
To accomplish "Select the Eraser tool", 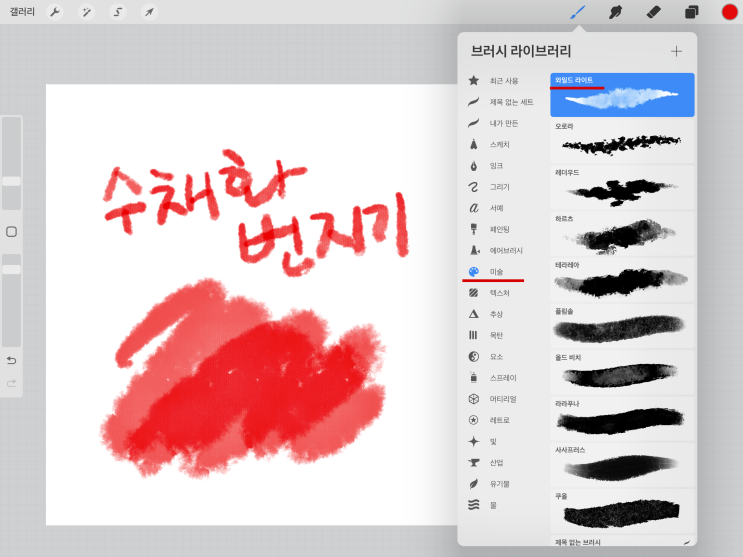I will (653, 12).
